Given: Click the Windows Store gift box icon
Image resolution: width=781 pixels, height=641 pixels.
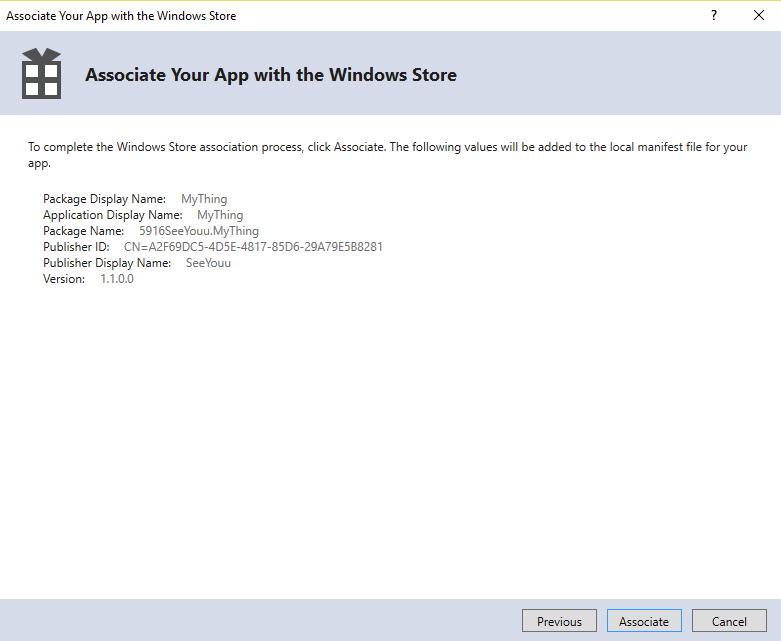Looking at the screenshot, I should tap(41, 73).
